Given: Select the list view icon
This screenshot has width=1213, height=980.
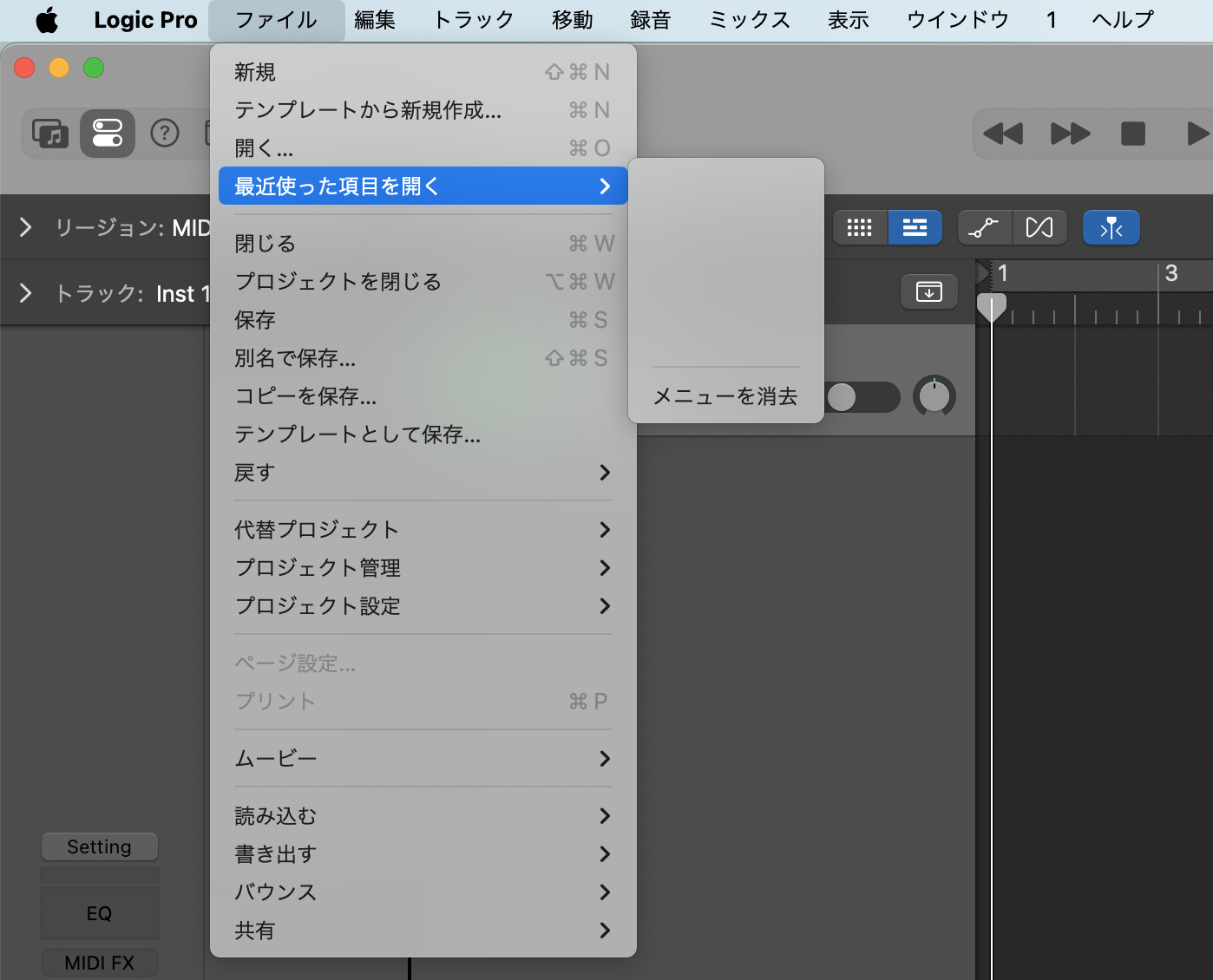Looking at the screenshot, I should 915,228.
